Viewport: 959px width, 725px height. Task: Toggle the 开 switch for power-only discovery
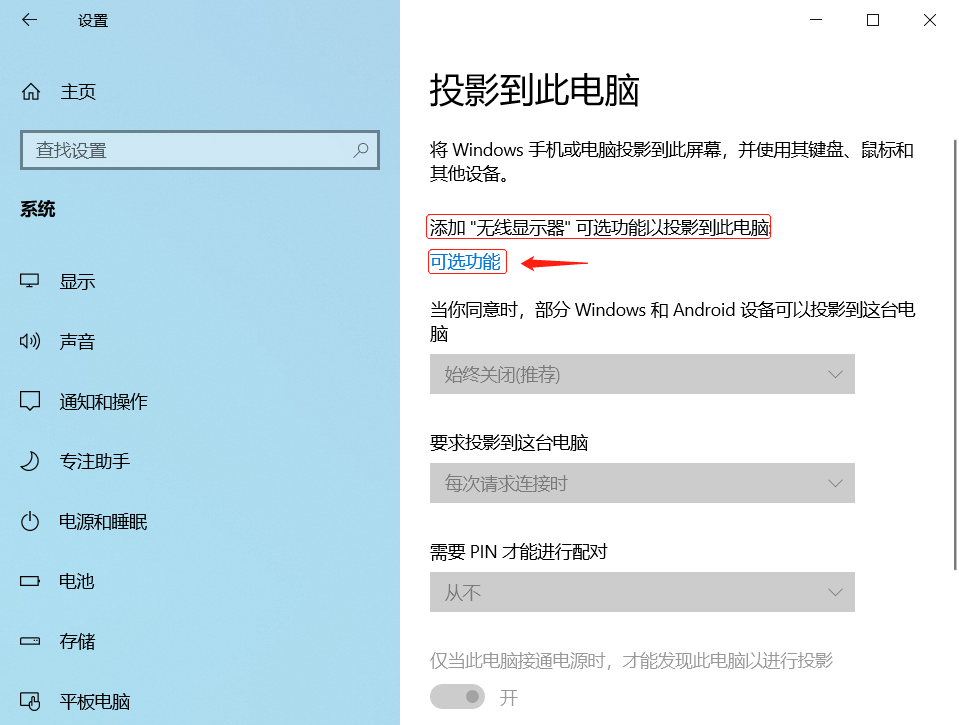[x=457, y=696]
